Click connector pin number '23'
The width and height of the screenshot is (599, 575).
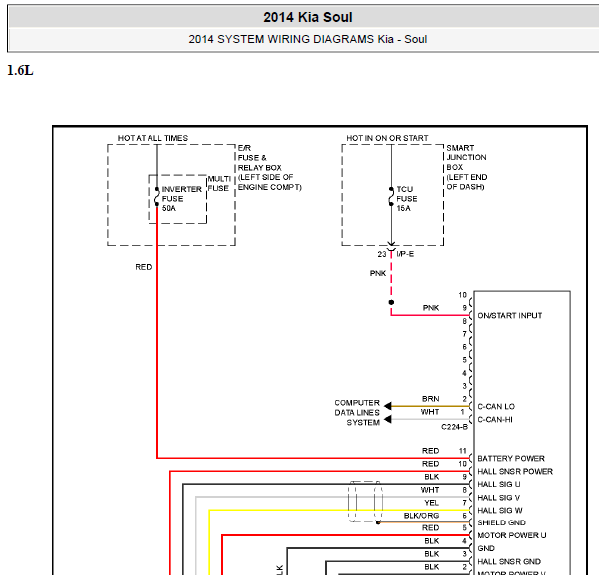click(x=382, y=254)
